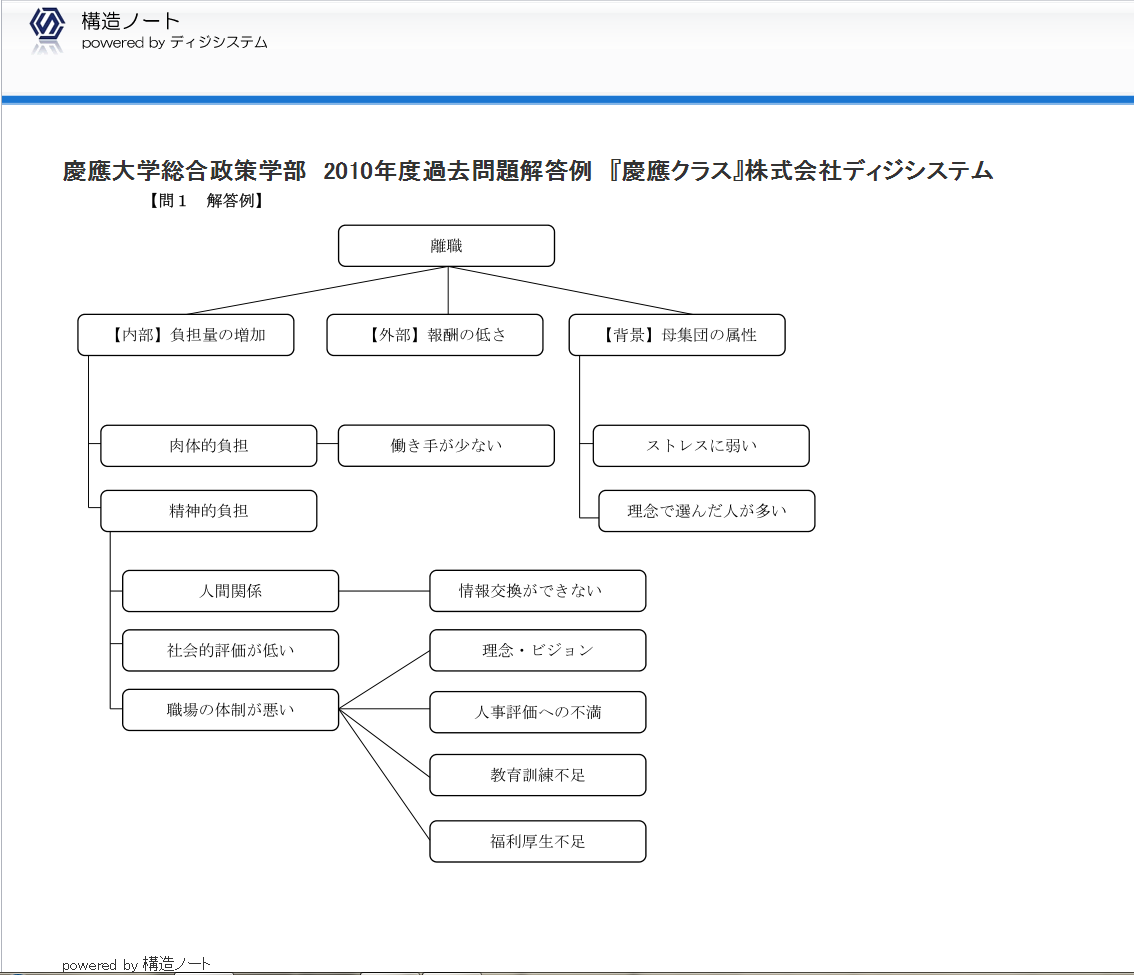This screenshot has height=975, width=1134.
Task: Select the 精神的負担 node
Action: point(208,511)
